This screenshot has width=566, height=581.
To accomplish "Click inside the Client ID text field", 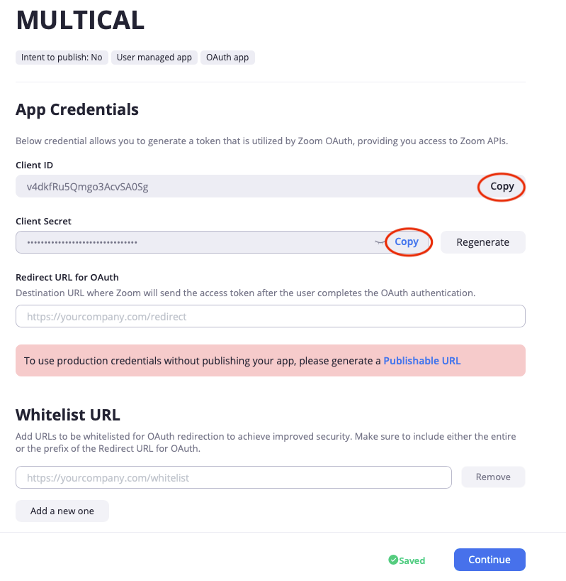I will point(246,186).
